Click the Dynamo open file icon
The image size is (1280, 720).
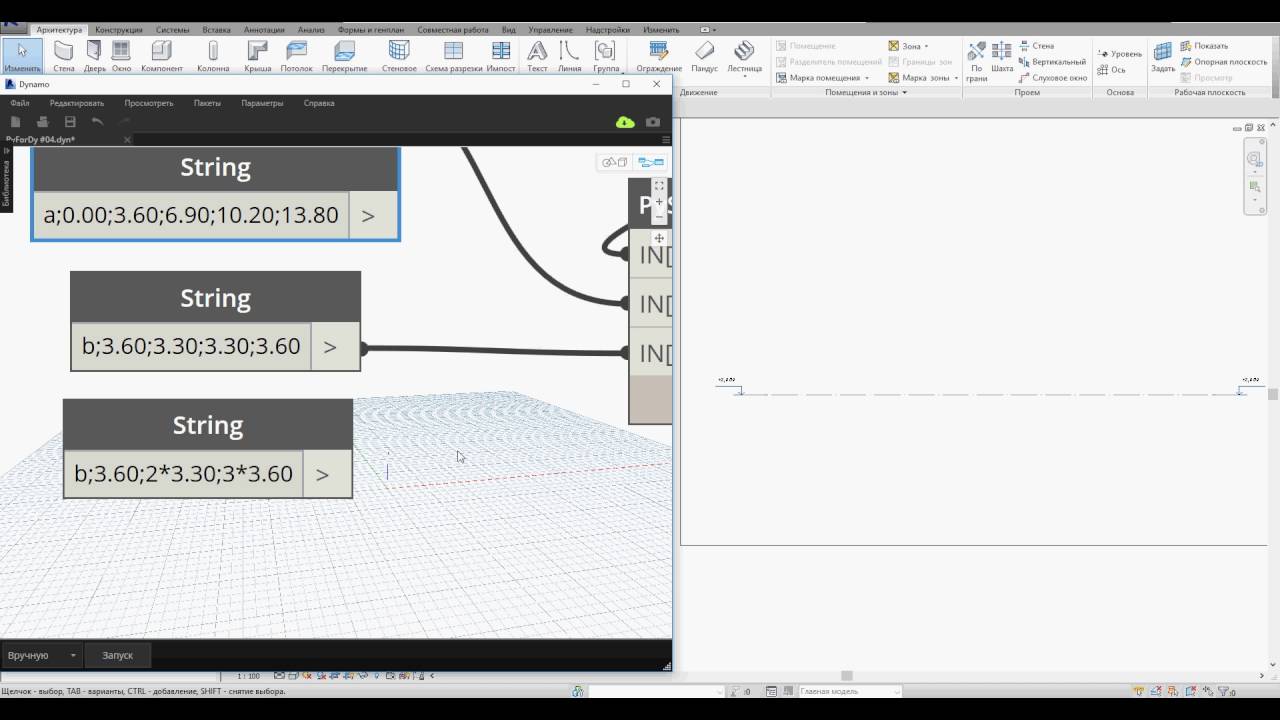pos(43,122)
